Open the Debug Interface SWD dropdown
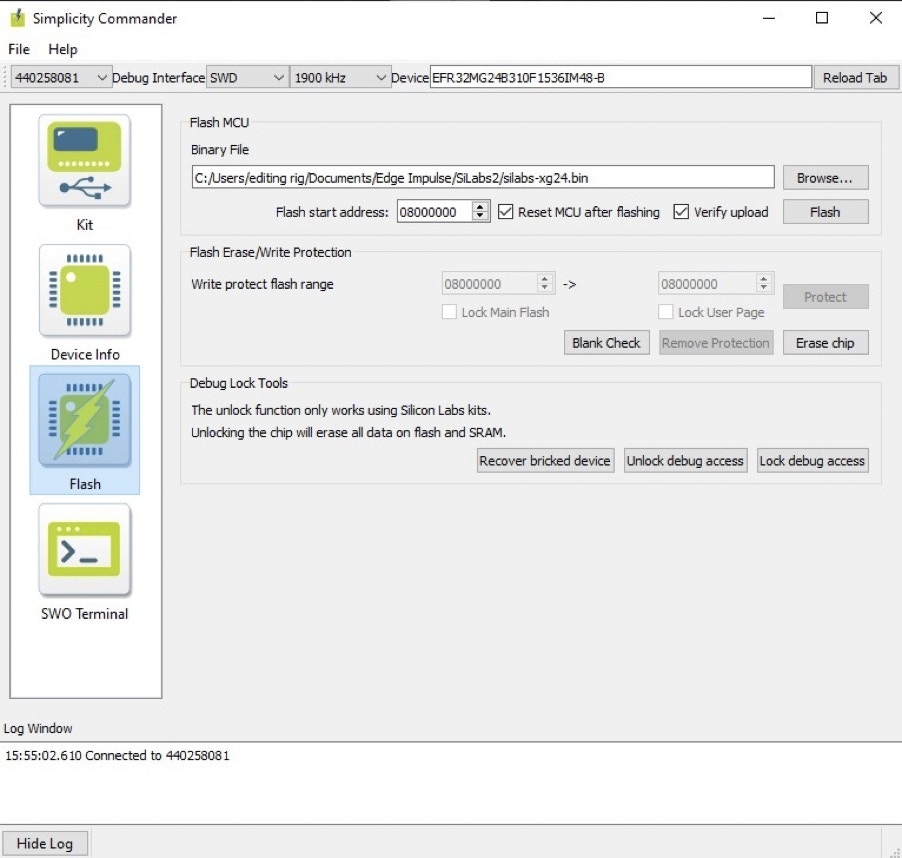This screenshot has width=902, height=858. (x=247, y=78)
